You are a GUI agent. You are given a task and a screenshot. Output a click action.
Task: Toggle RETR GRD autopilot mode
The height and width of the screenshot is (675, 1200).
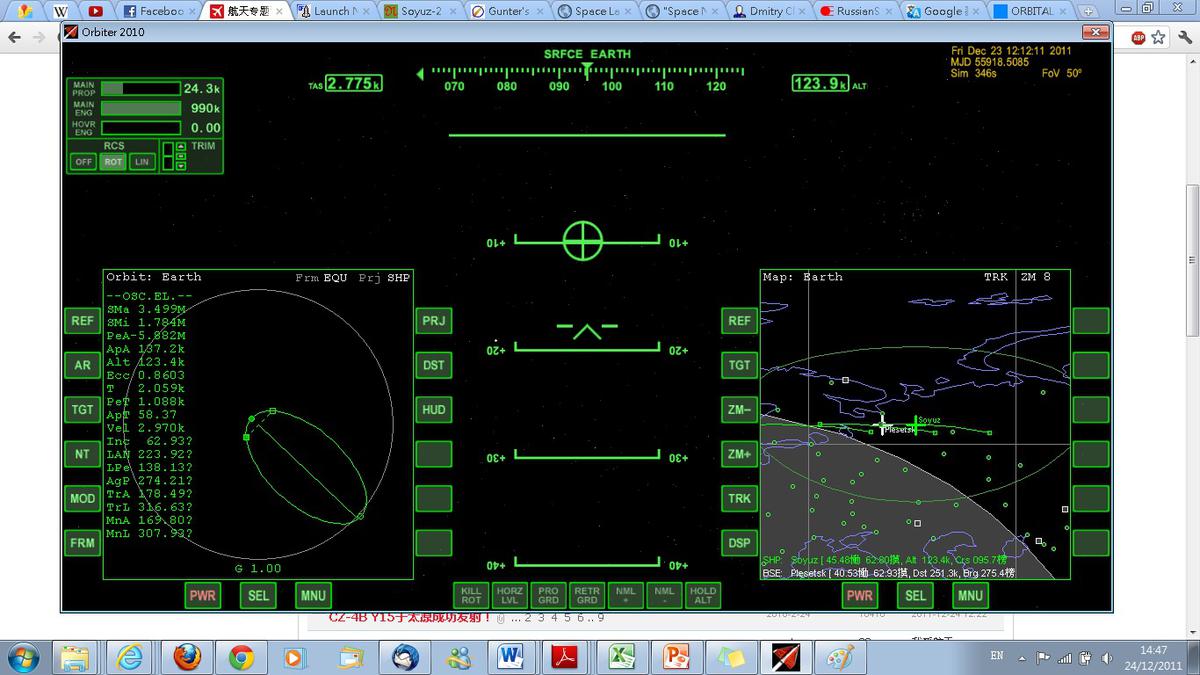587,595
